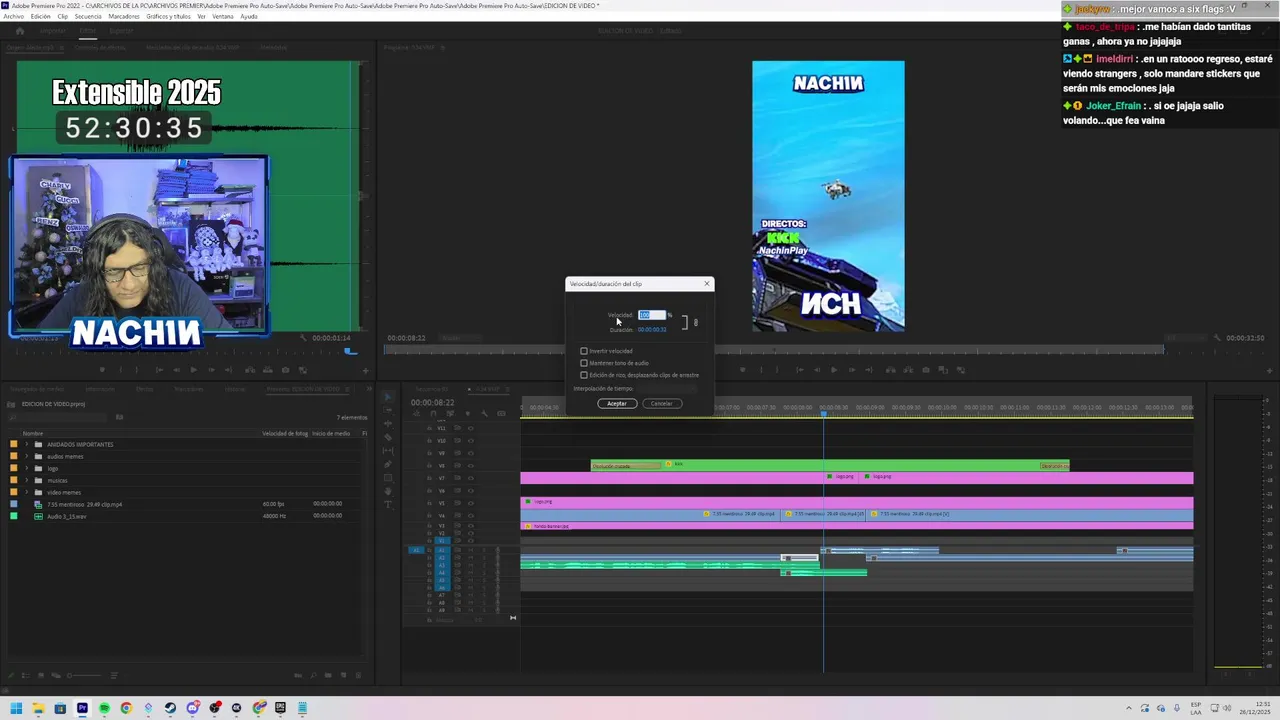
Task: Click the Source monitor playhead scrubber
Action: (x=349, y=350)
